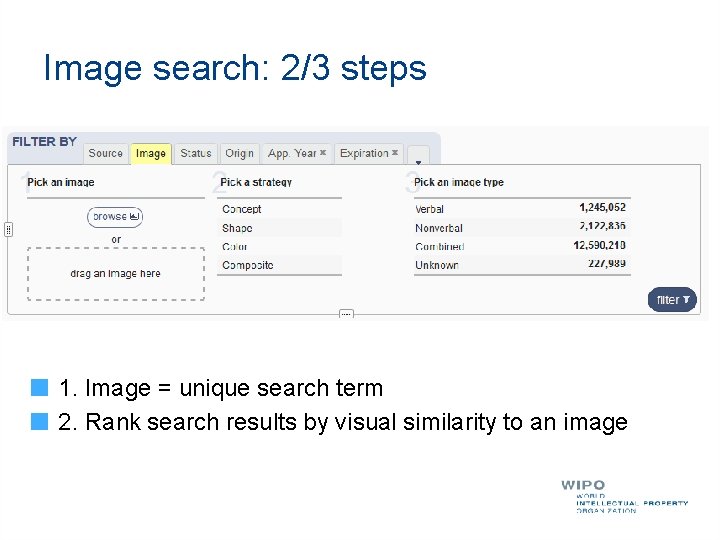The width and height of the screenshot is (720, 540).
Task: Remove the Expiration filter with its x
Action: (x=395, y=152)
